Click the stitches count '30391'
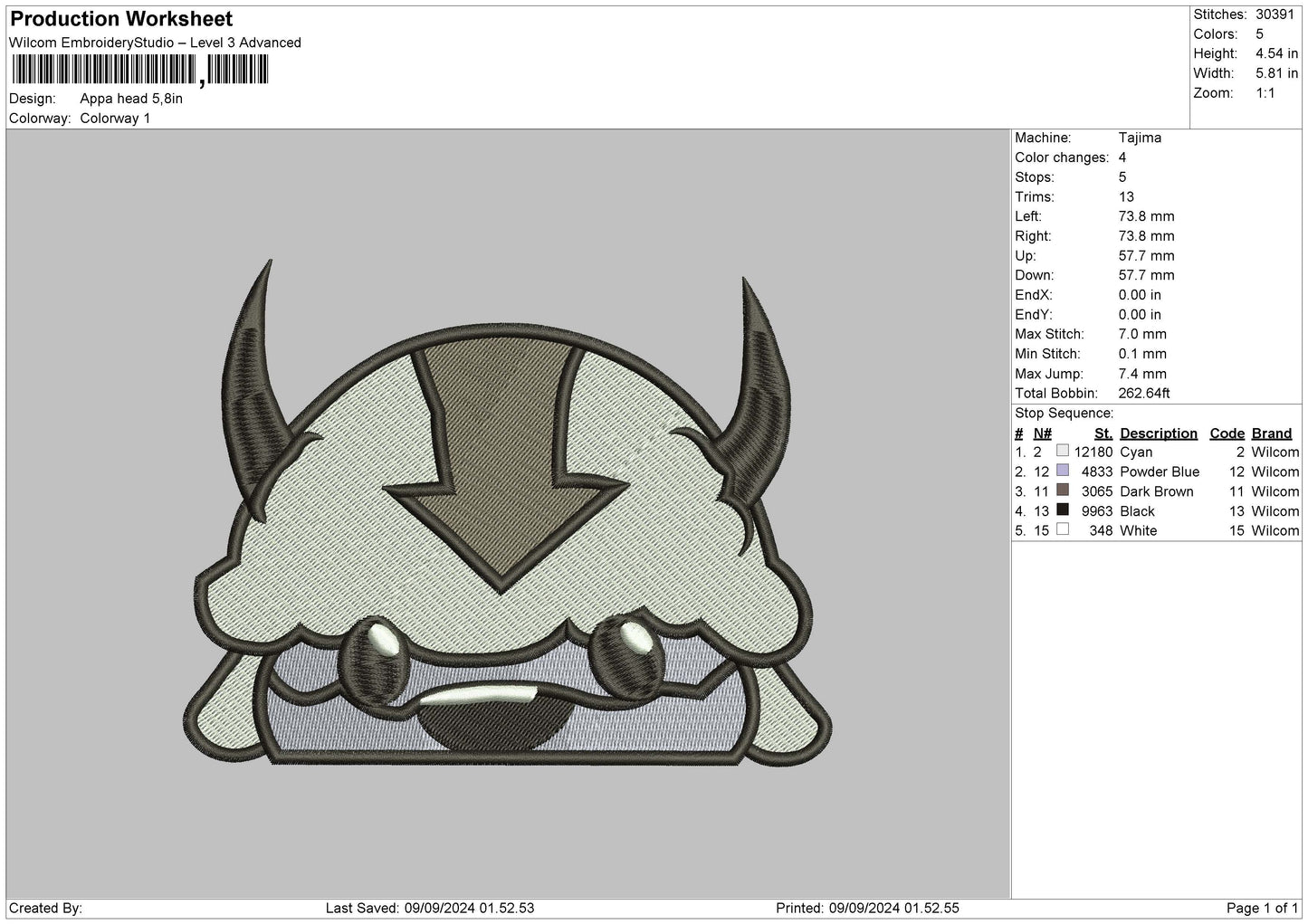Screen dimensions: 1308x924 tap(1276, 14)
